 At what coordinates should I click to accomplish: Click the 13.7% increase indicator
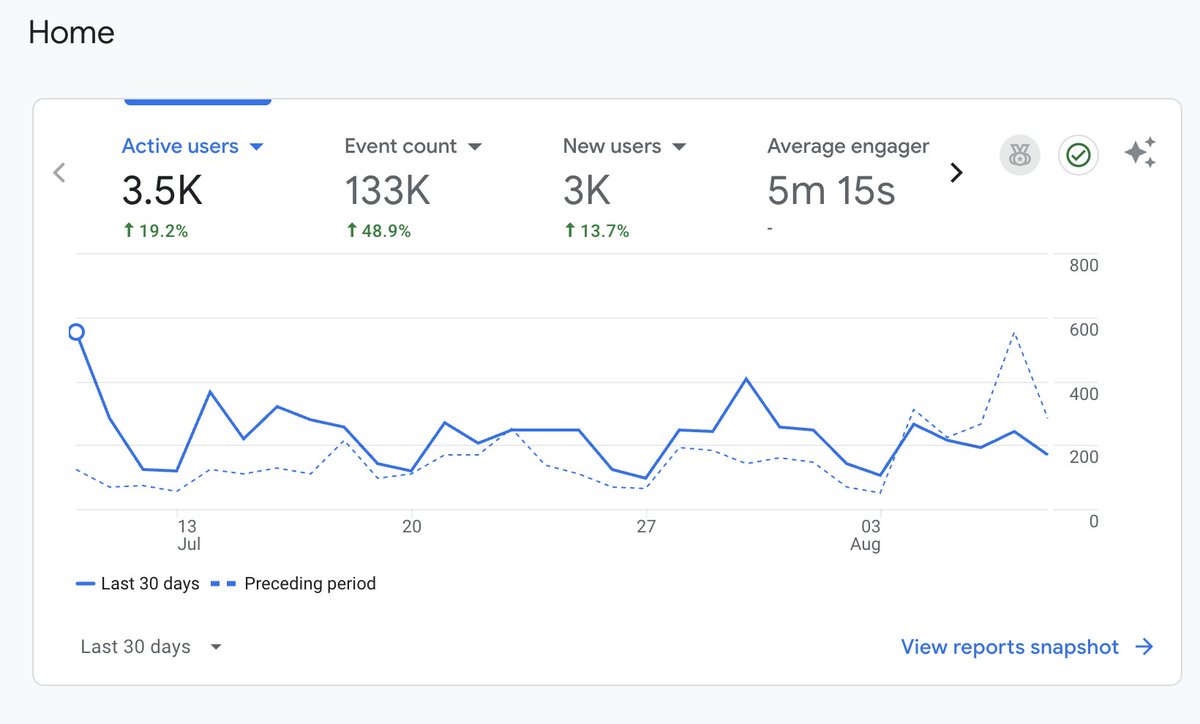597,230
